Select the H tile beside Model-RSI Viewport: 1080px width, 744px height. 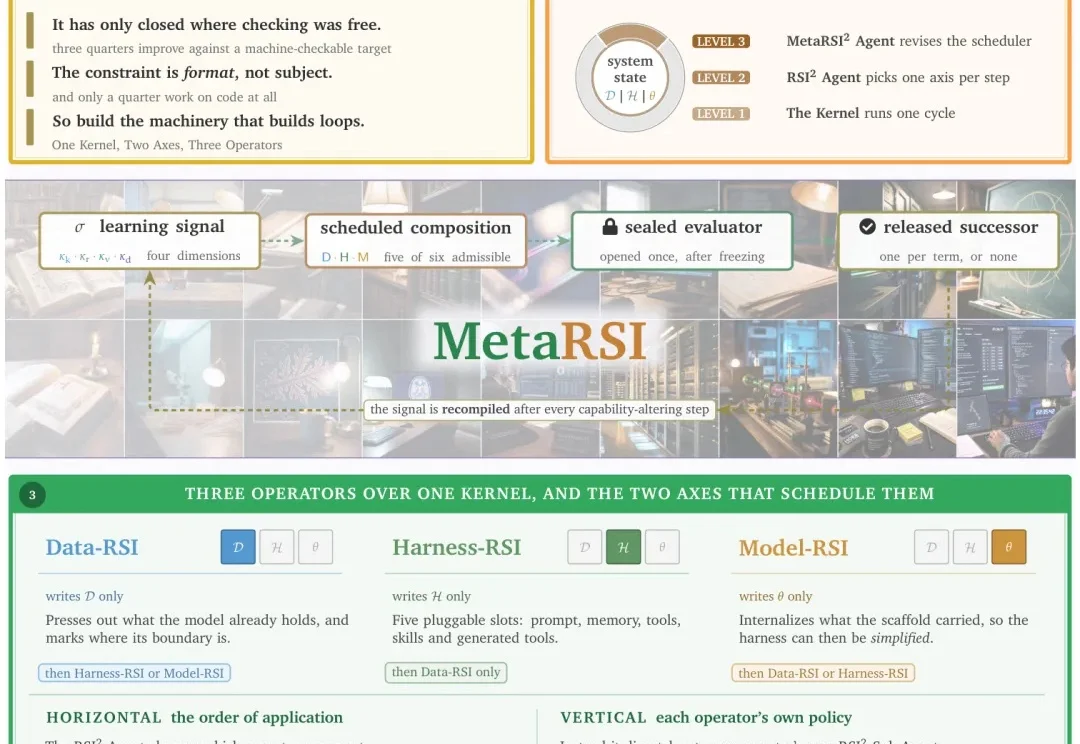pos(970,547)
